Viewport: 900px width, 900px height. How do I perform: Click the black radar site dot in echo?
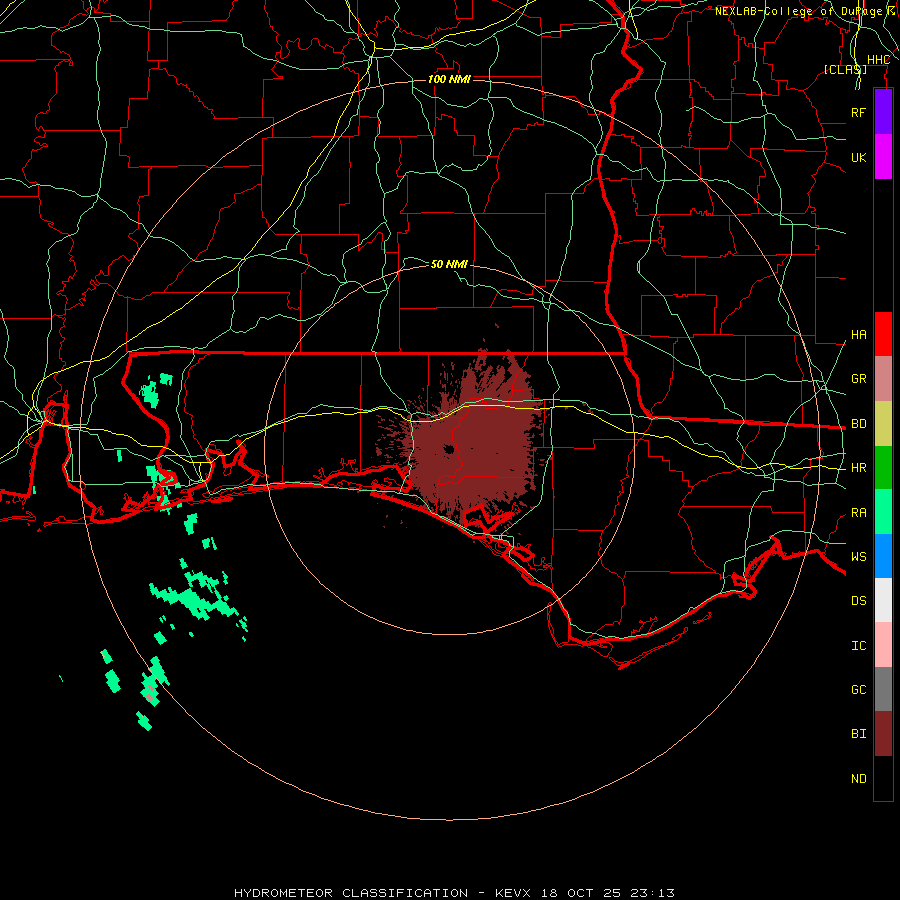(449, 449)
